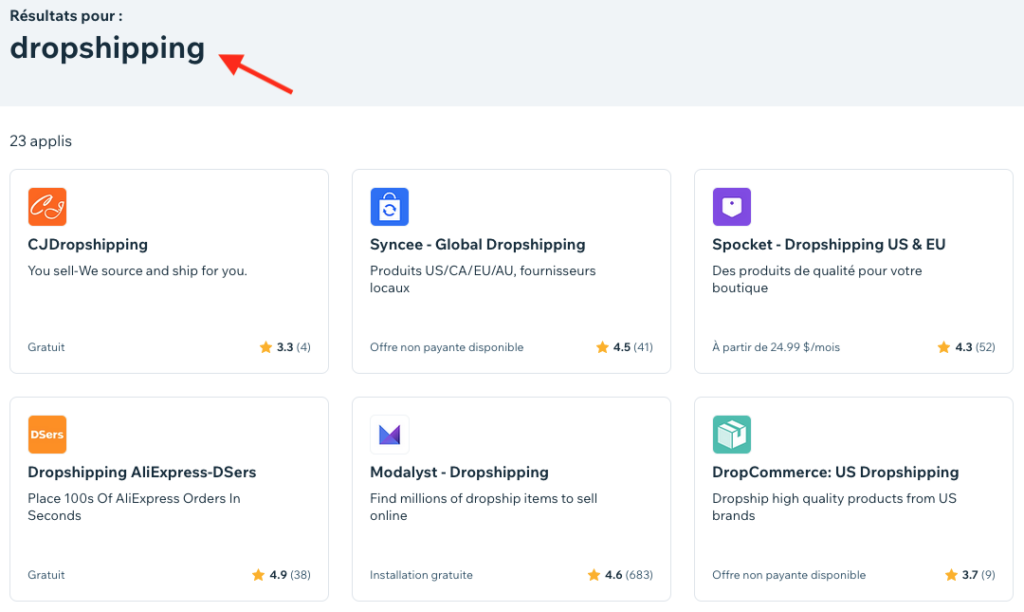Viewport: 1024px width, 612px height.
Task: Click 'Produits US/CA/EU/AU, fournisseurs locaux' description
Action: 483,279
